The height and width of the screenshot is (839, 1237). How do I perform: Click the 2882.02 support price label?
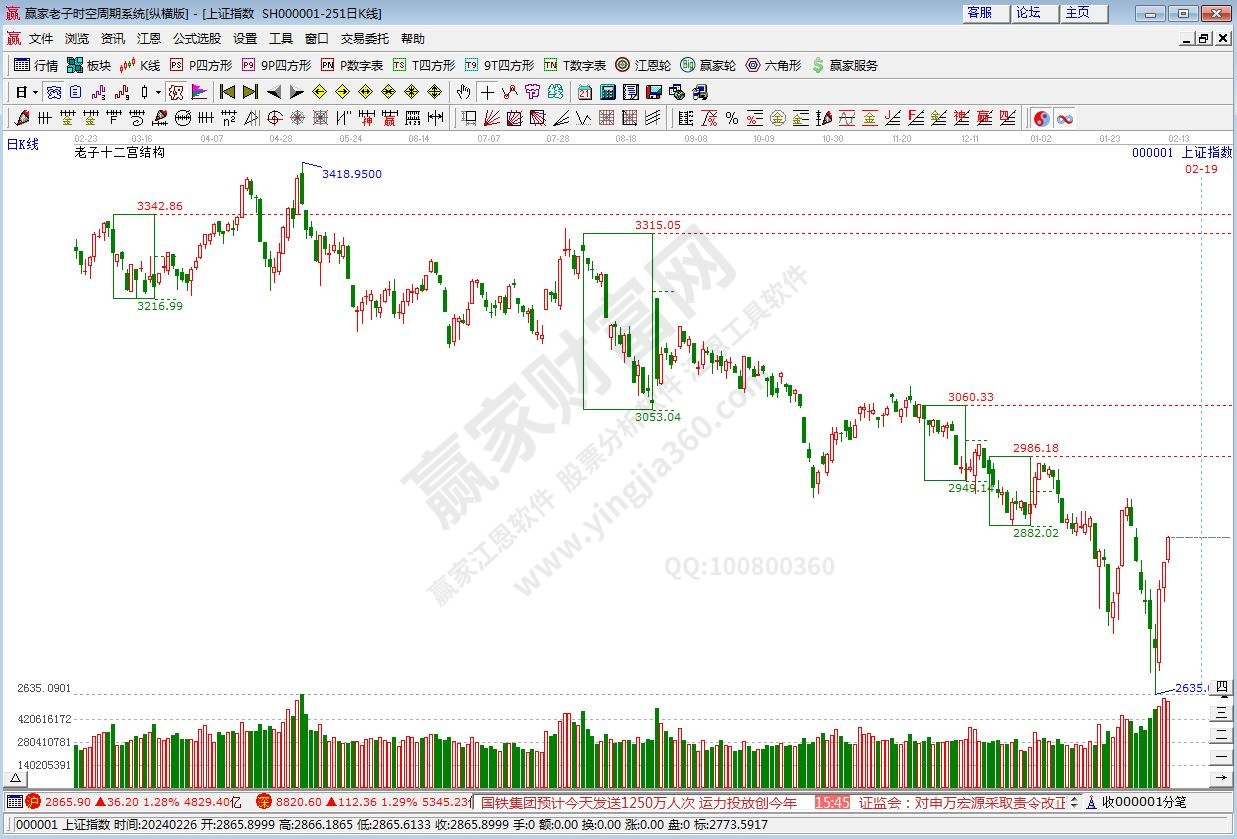click(x=1036, y=533)
